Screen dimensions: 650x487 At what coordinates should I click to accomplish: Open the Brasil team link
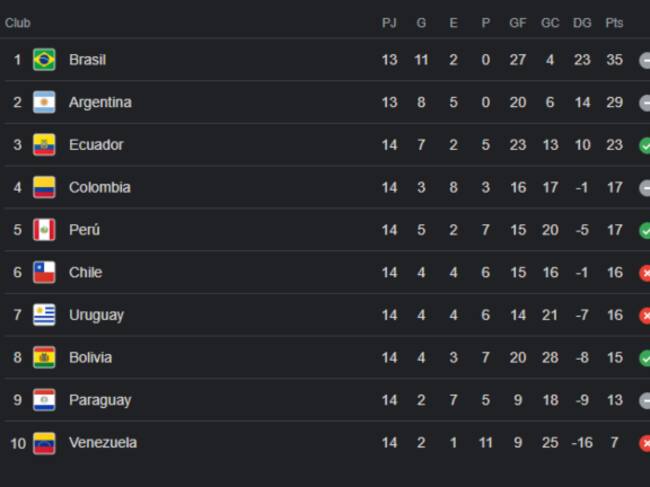pyautogui.click(x=87, y=60)
